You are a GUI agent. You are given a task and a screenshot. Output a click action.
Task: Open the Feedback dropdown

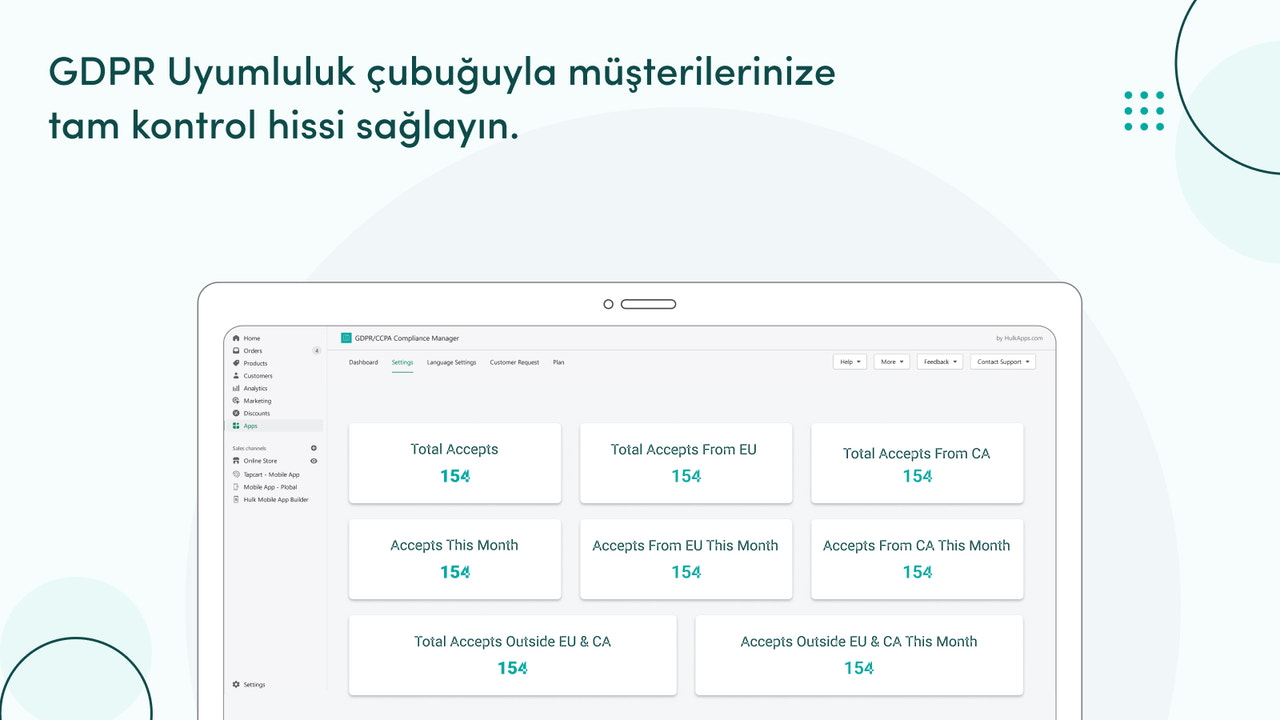click(940, 362)
